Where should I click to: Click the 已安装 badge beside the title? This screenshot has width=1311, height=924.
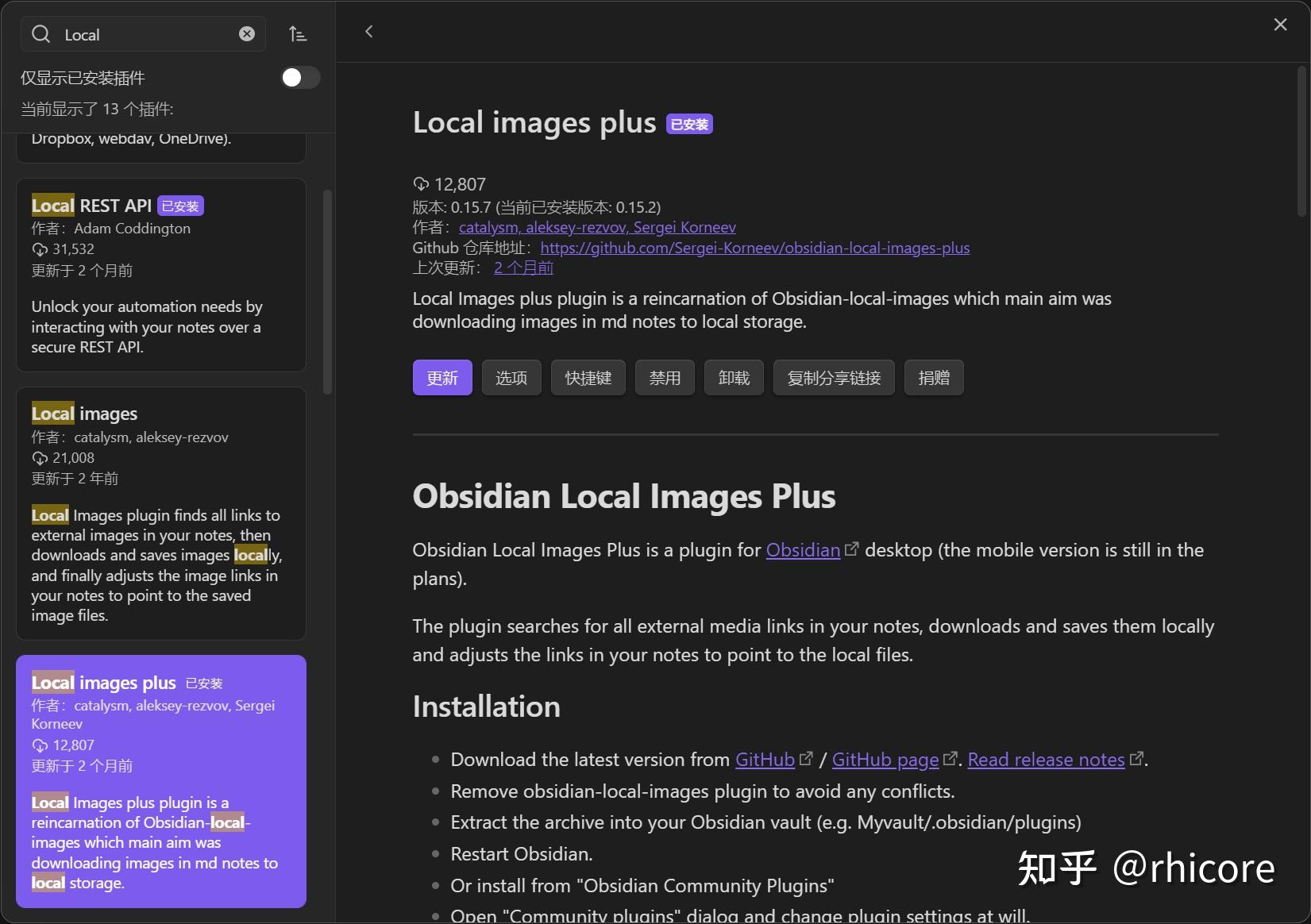(689, 124)
